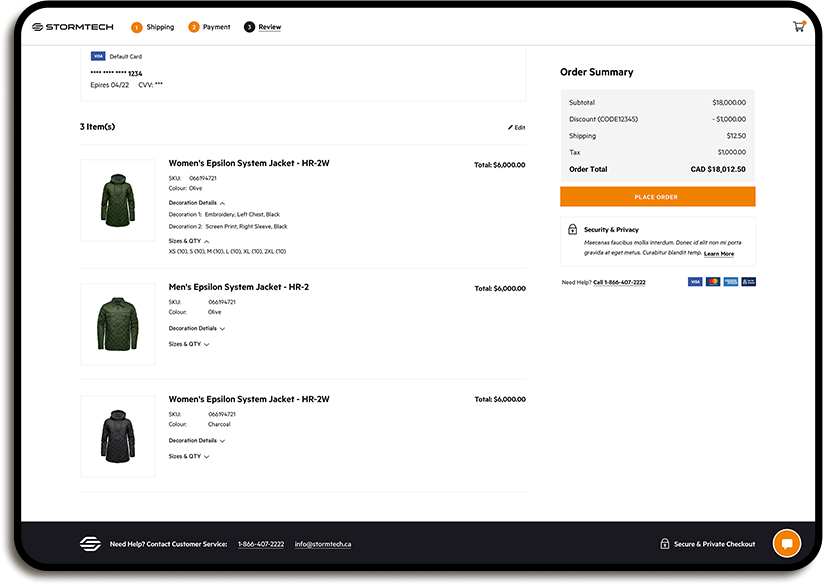
Task: Click the fourth payment card icon after Amex
Action: [748, 282]
